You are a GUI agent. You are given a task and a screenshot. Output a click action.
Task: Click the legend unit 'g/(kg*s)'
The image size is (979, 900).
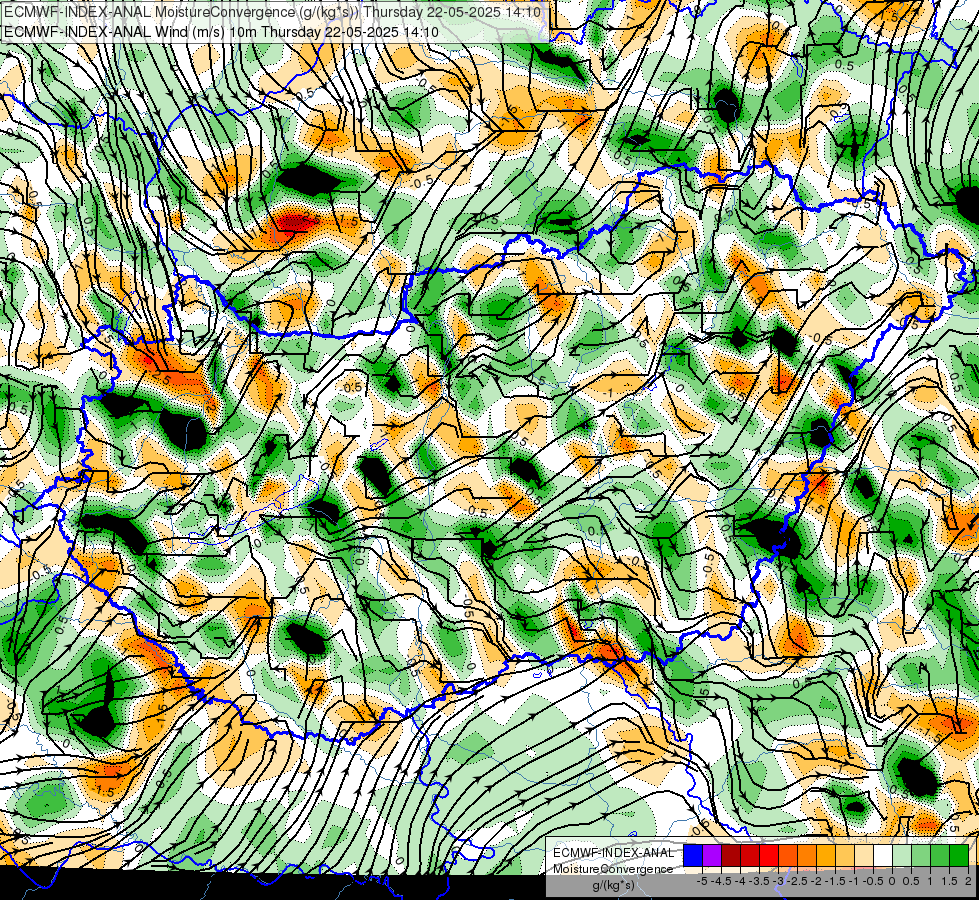point(613,886)
